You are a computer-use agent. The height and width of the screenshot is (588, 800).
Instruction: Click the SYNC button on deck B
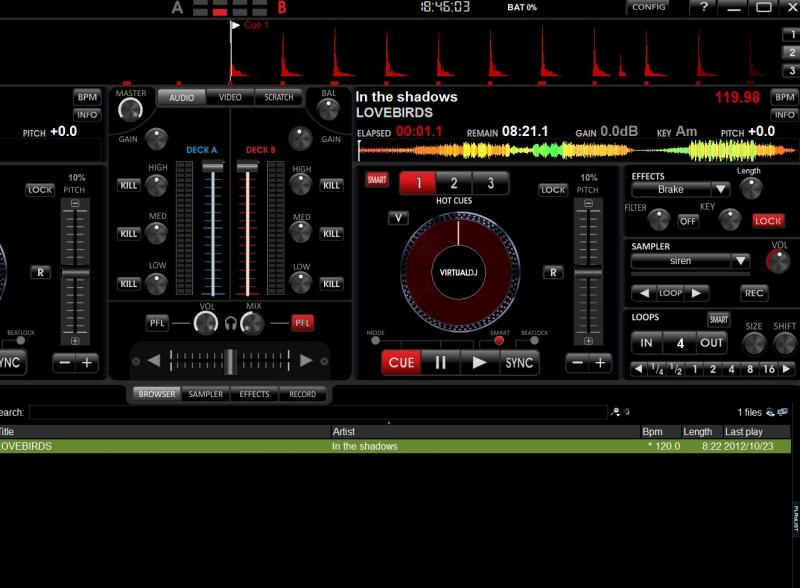(519, 363)
